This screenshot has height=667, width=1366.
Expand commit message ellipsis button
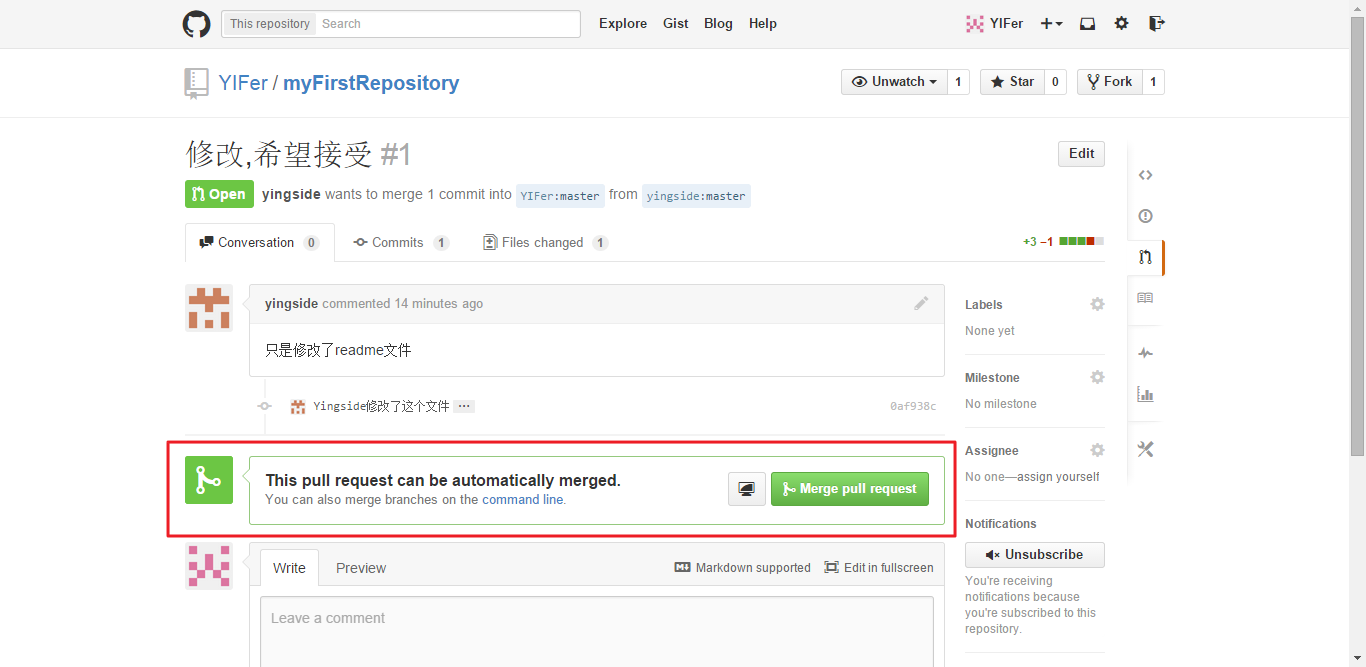tap(464, 406)
